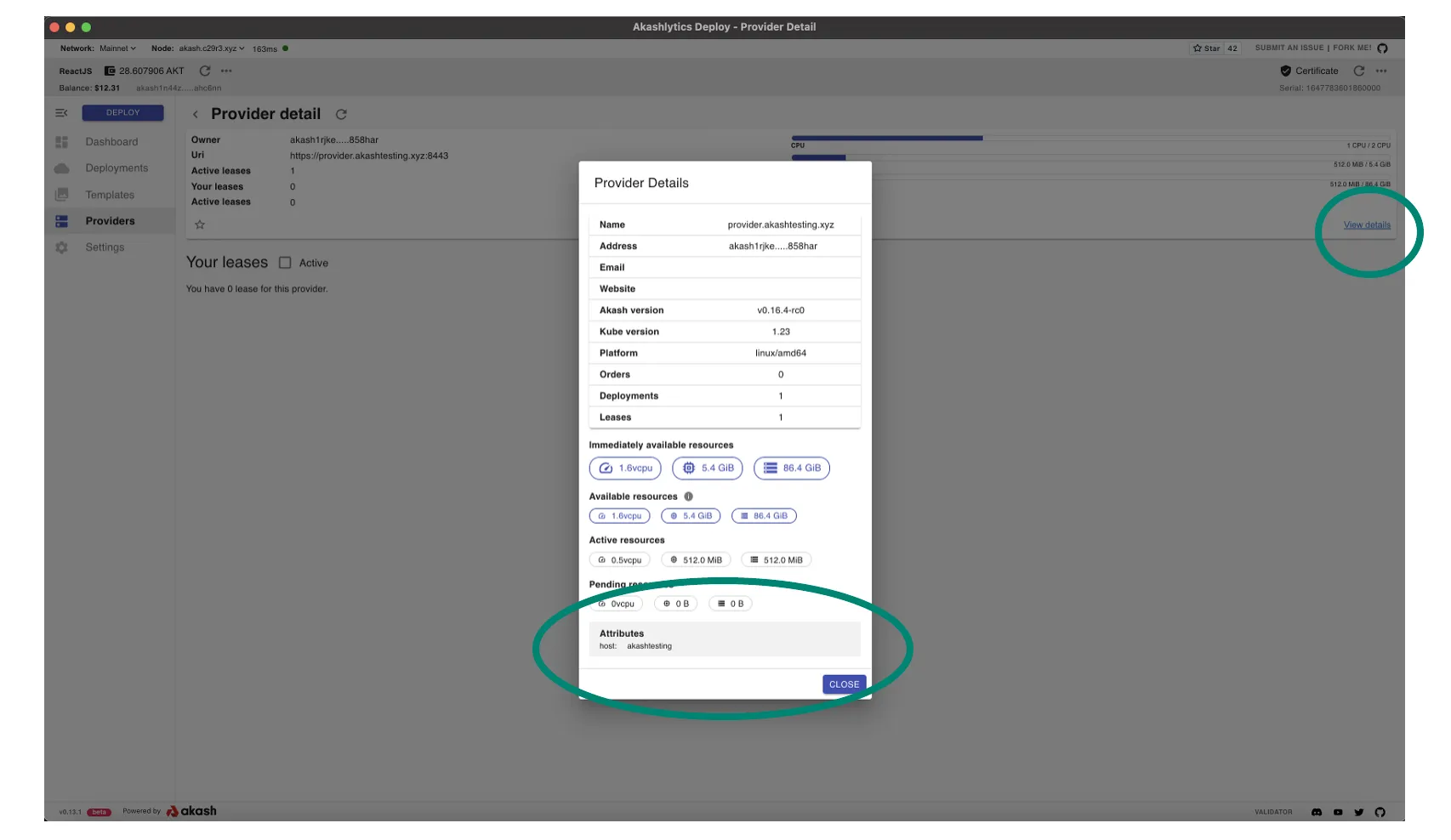Viewport: 1451px width, 840px height.
Task: Click the CPU usage progress bar
Action: (x=887, y=138)
